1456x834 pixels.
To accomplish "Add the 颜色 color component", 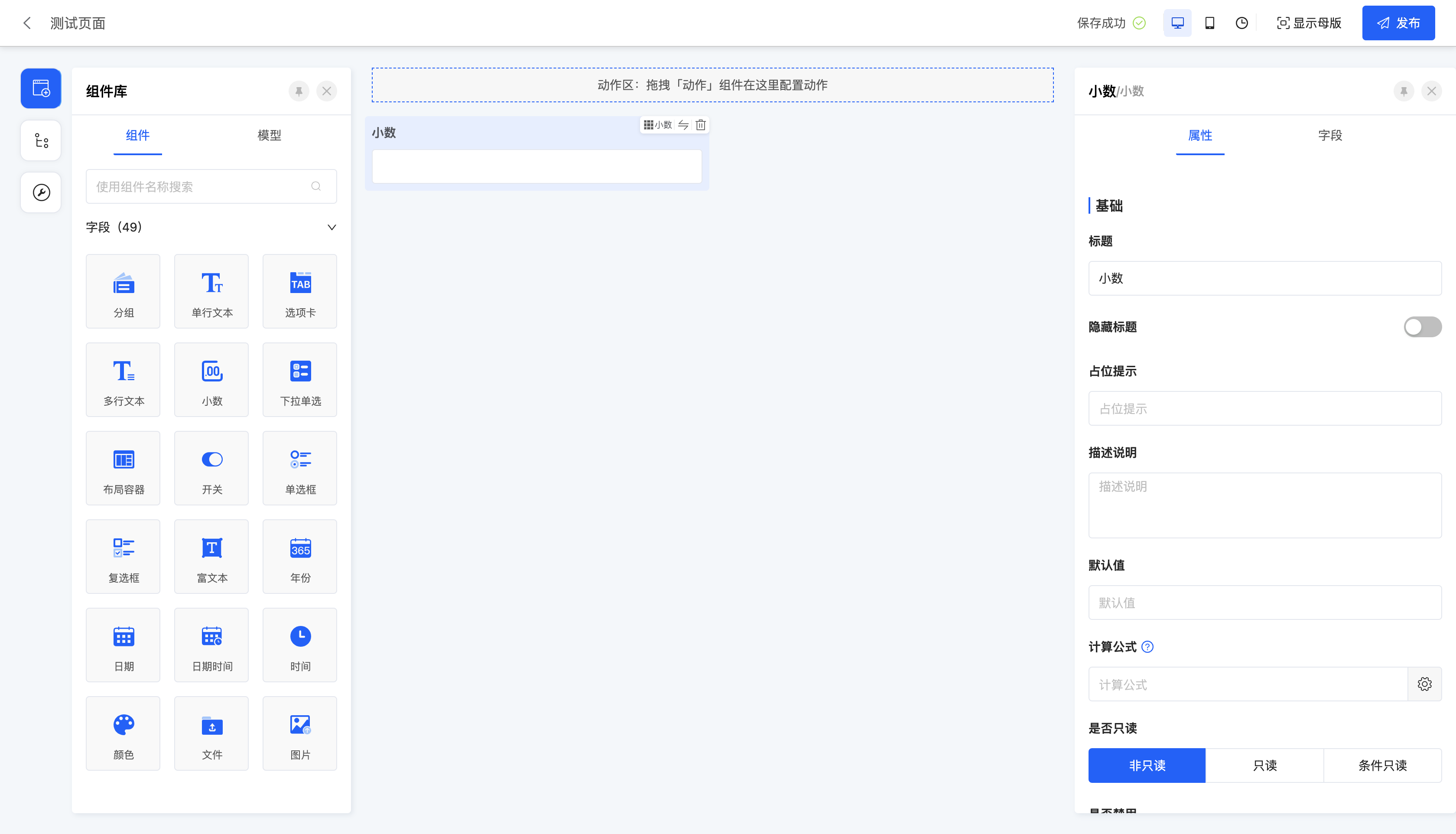I will click(123, 733).
